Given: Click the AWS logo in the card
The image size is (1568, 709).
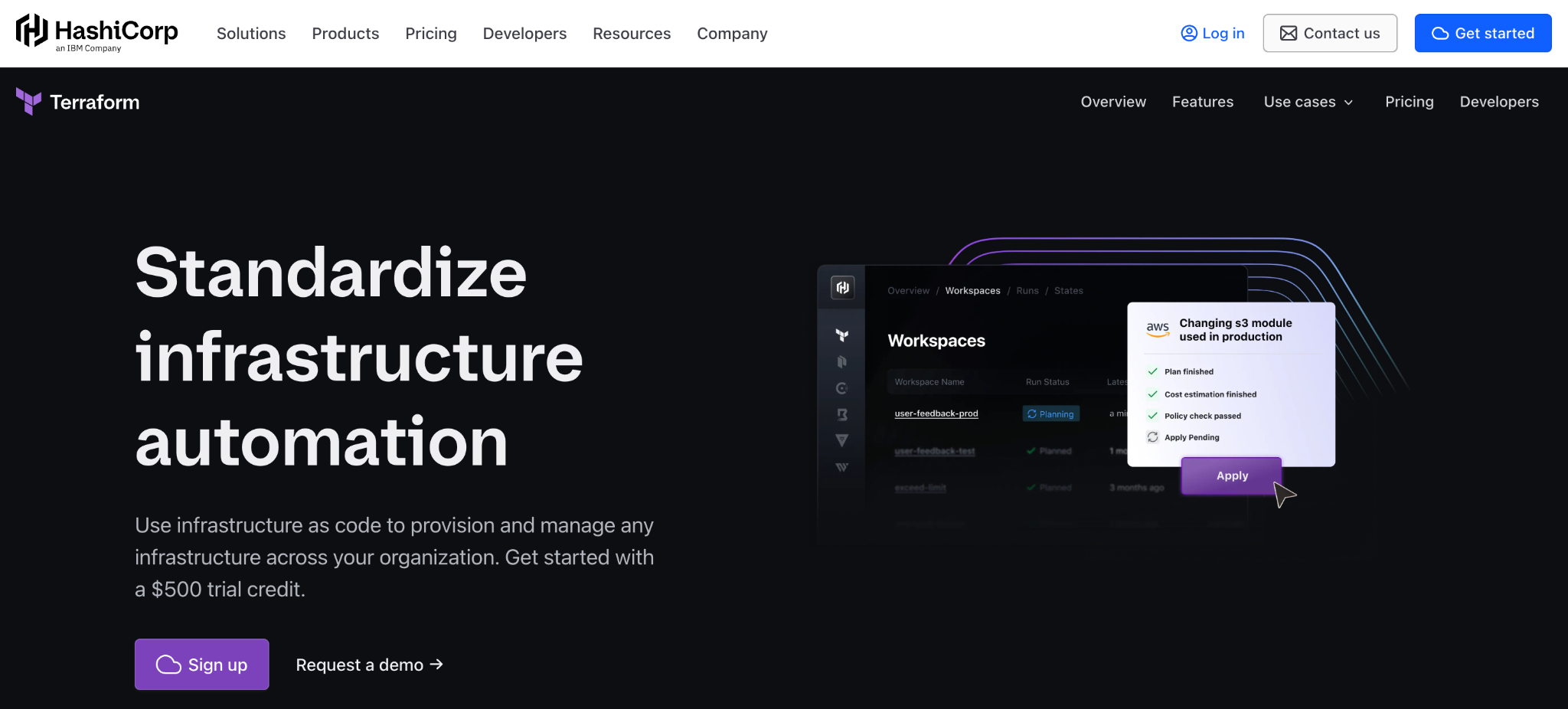Looking at the screenshot, I should 1158,329.
